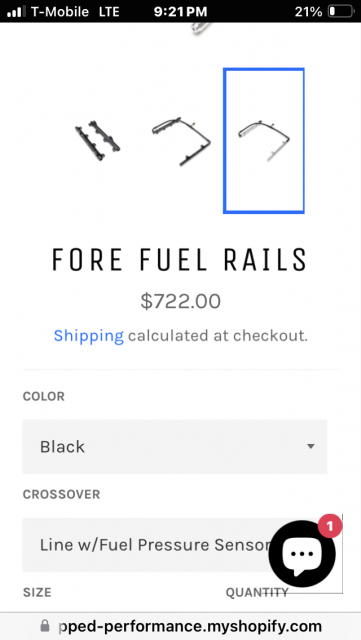
Task: Select the highlighted third product thumbnail
Action: click(x=264, y=141)
